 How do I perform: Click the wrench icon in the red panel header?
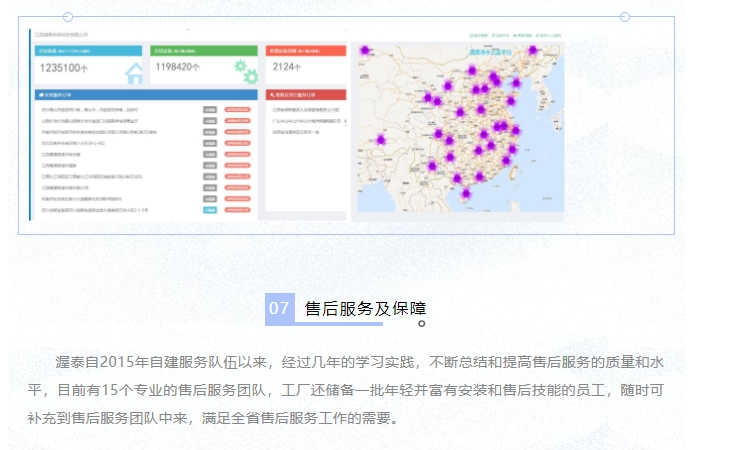271,95
